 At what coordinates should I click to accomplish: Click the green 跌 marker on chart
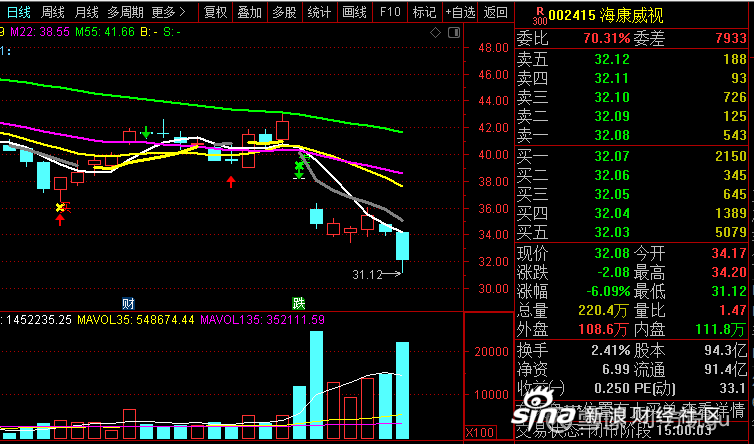coord(299,304)
